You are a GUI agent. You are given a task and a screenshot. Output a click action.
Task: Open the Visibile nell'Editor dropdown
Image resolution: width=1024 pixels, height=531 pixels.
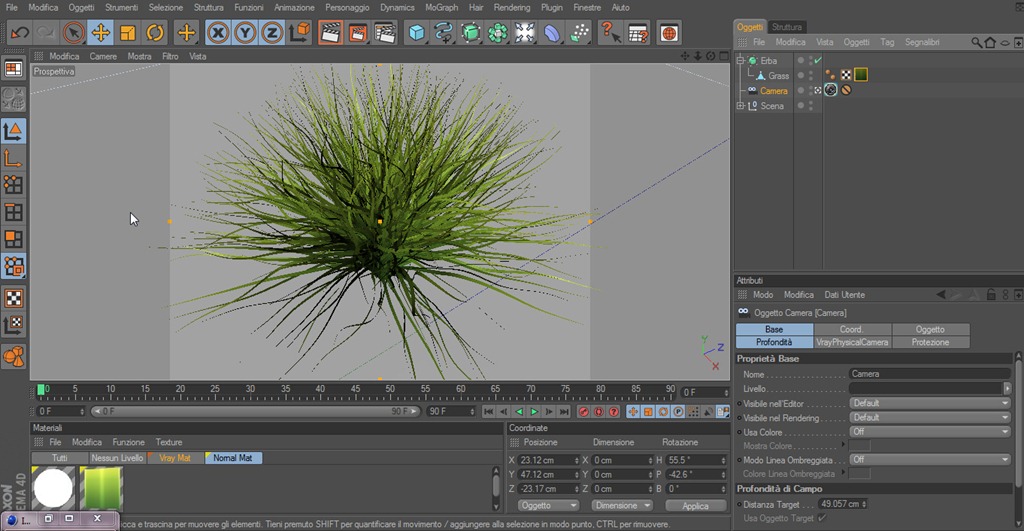click(930, 403)
